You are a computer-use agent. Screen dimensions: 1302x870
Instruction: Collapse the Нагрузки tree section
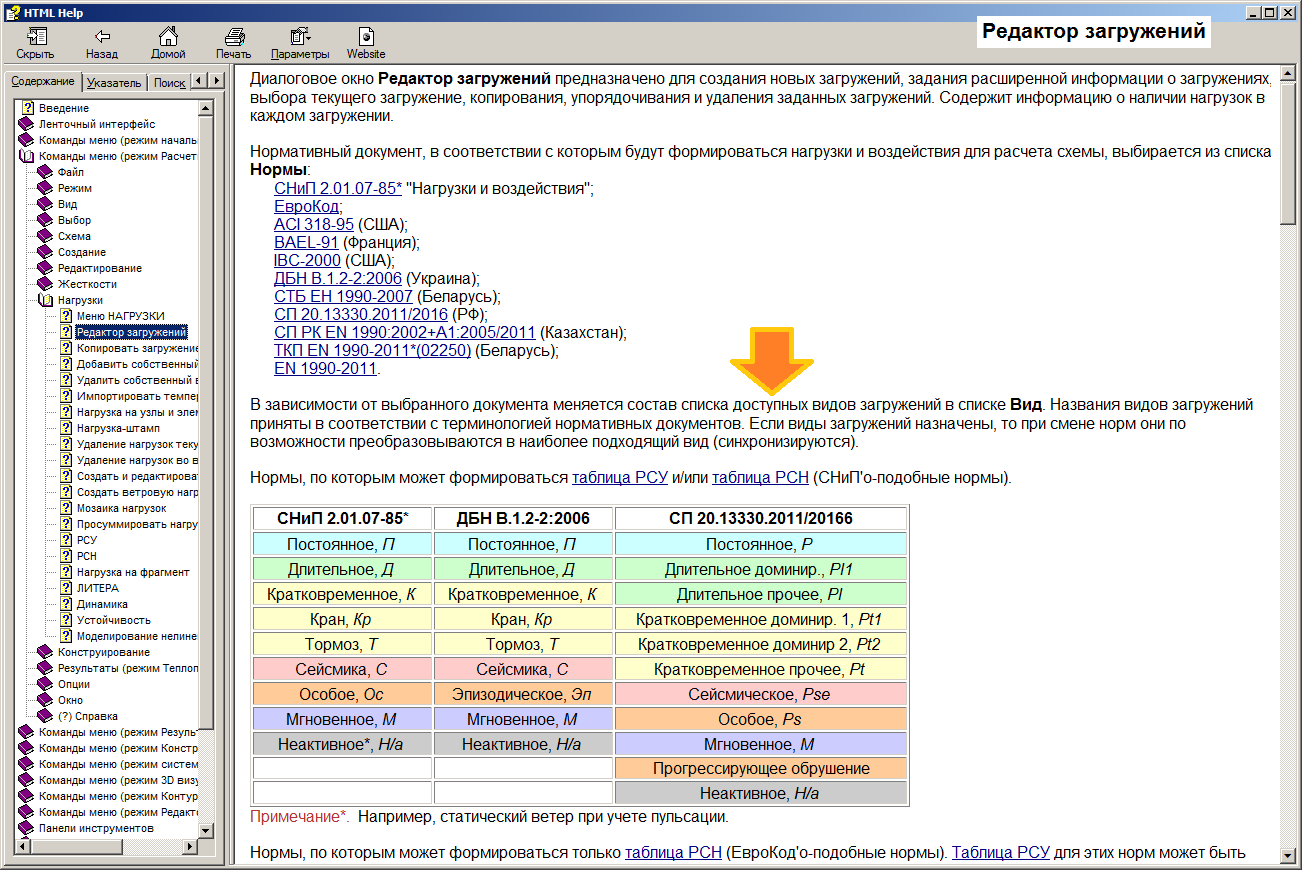point(45,300)
